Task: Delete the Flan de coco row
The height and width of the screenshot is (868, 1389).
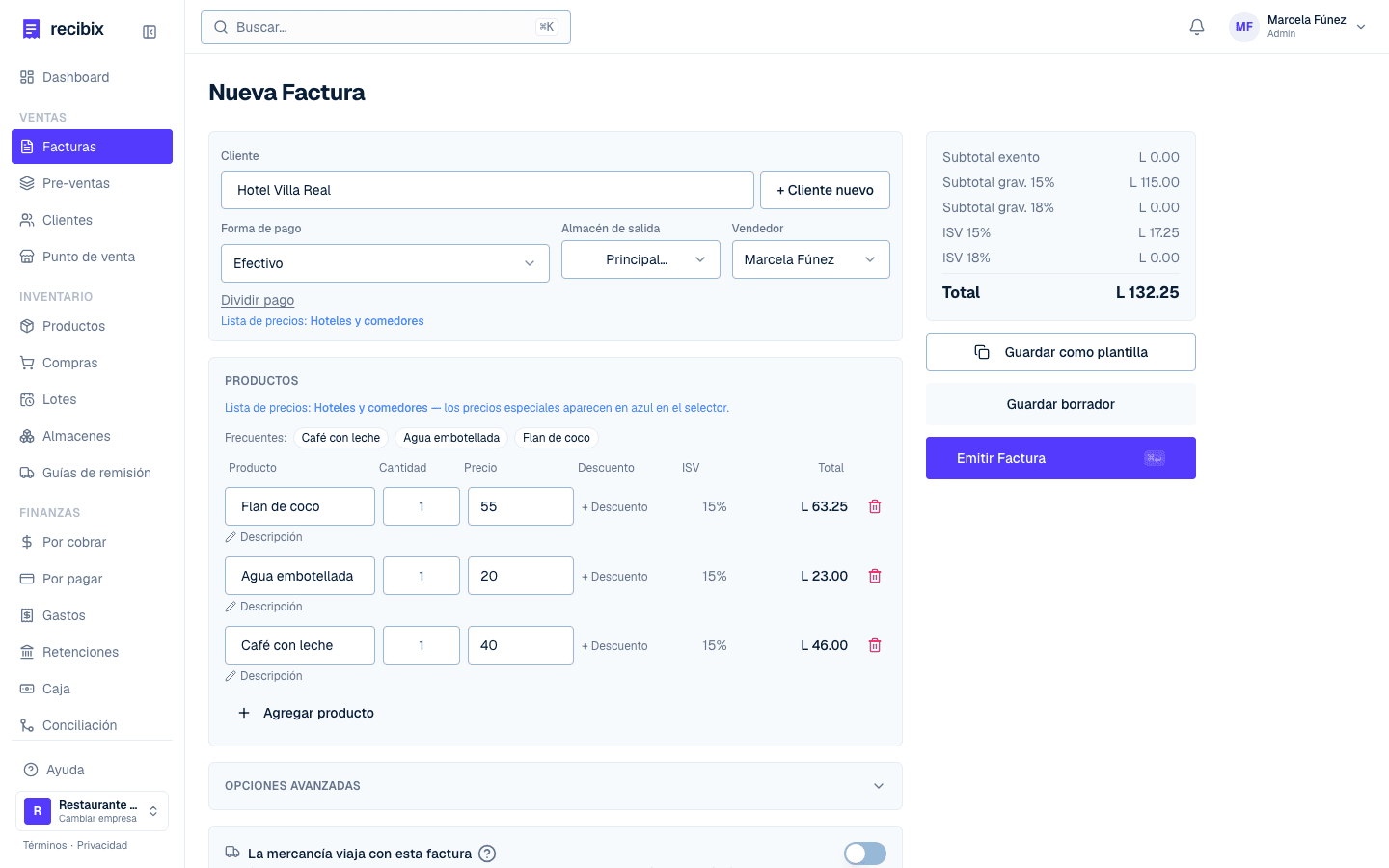Action: 875,506
